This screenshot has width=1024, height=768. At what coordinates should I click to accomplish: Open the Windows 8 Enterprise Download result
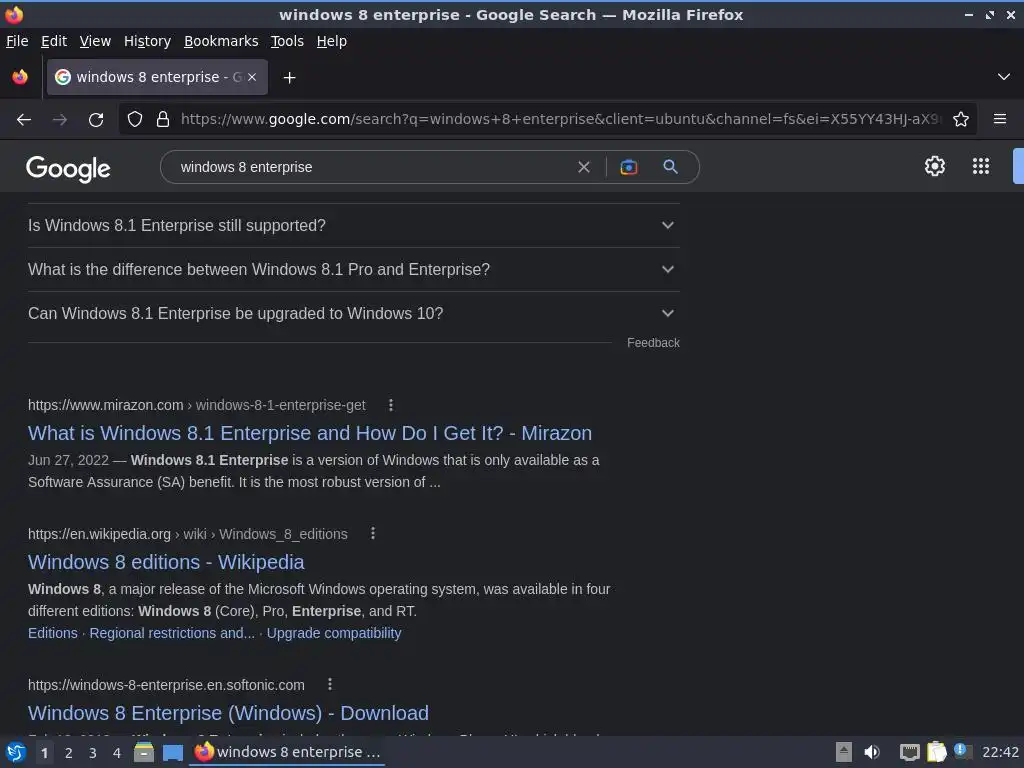[x=228, y=712]
